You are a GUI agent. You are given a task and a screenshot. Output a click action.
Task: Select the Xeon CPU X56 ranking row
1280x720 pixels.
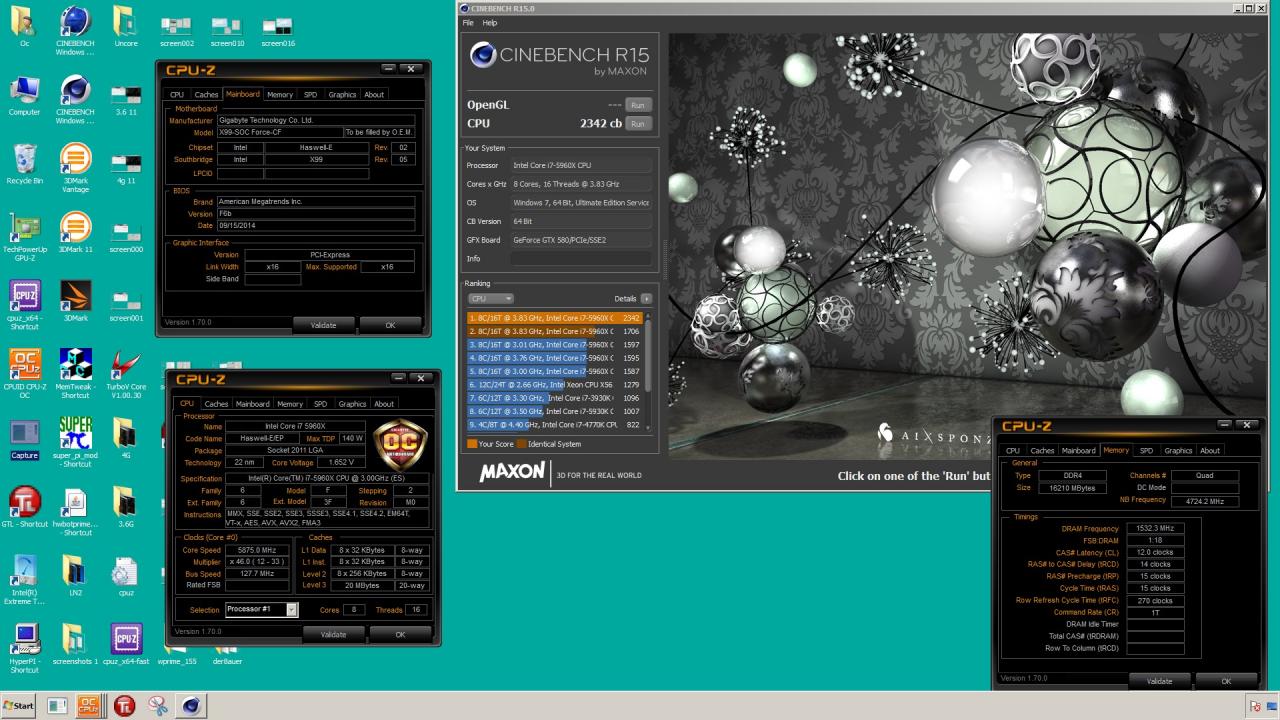[554, 384]
